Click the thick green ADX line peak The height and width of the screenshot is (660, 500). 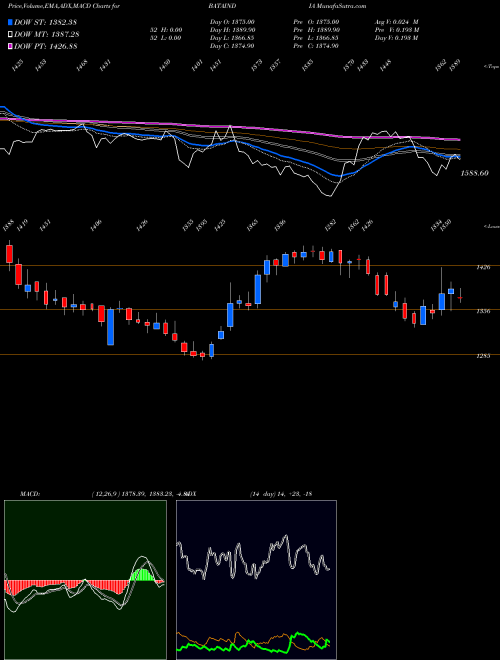pos(299,634)
